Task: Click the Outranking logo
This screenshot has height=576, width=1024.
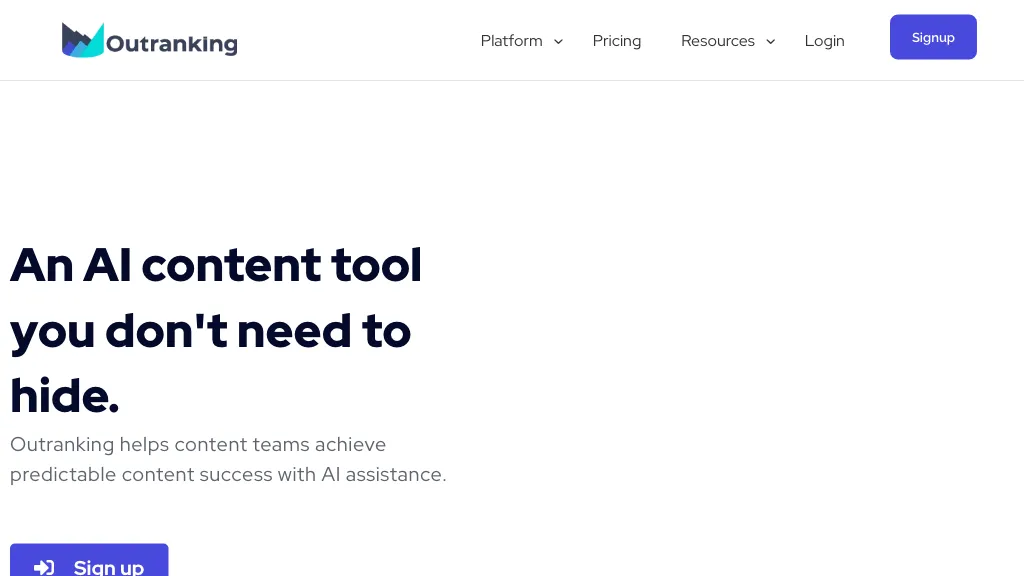Action: coord(148,39)
